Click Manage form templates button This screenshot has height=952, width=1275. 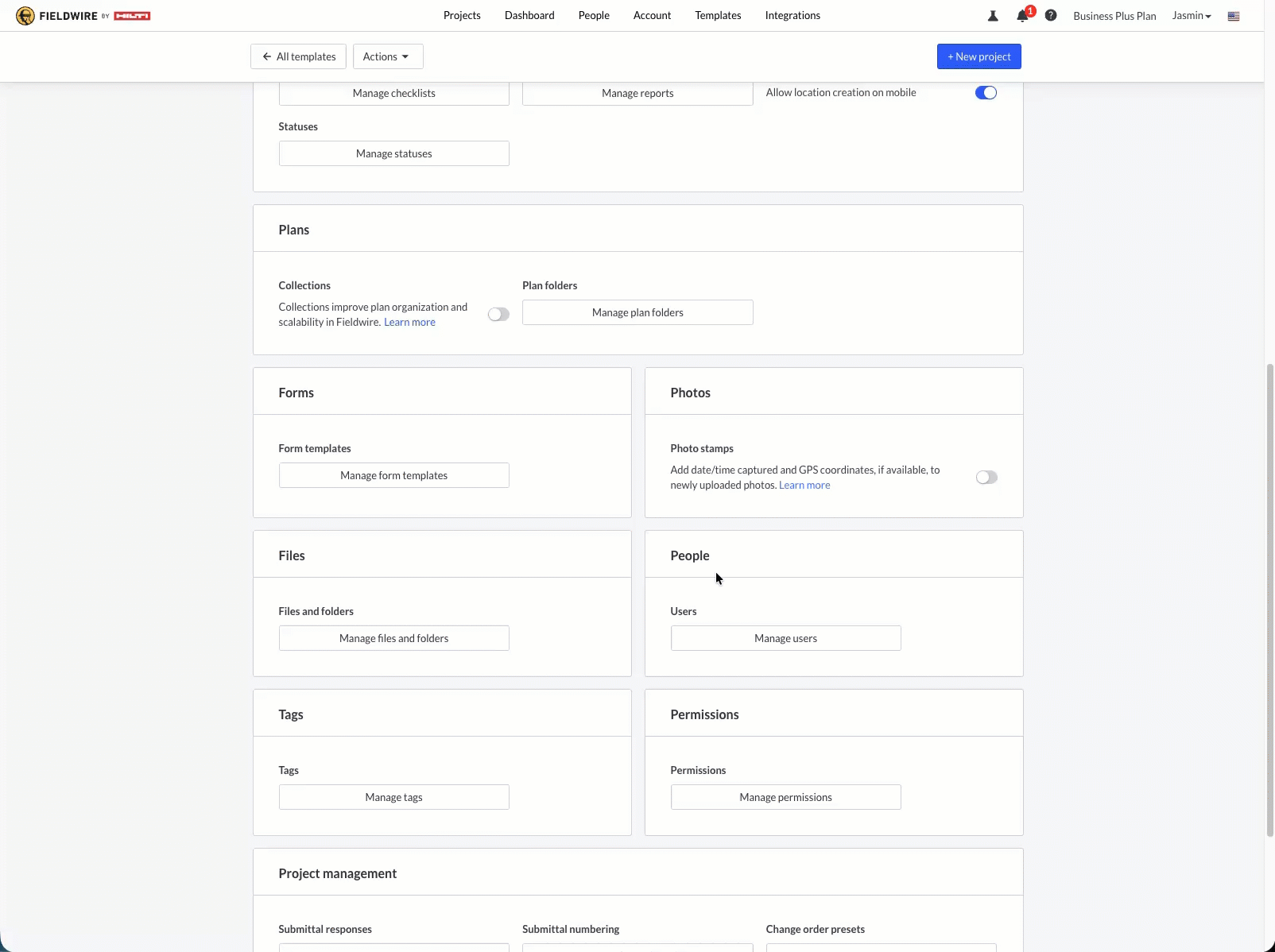[393, 475]
